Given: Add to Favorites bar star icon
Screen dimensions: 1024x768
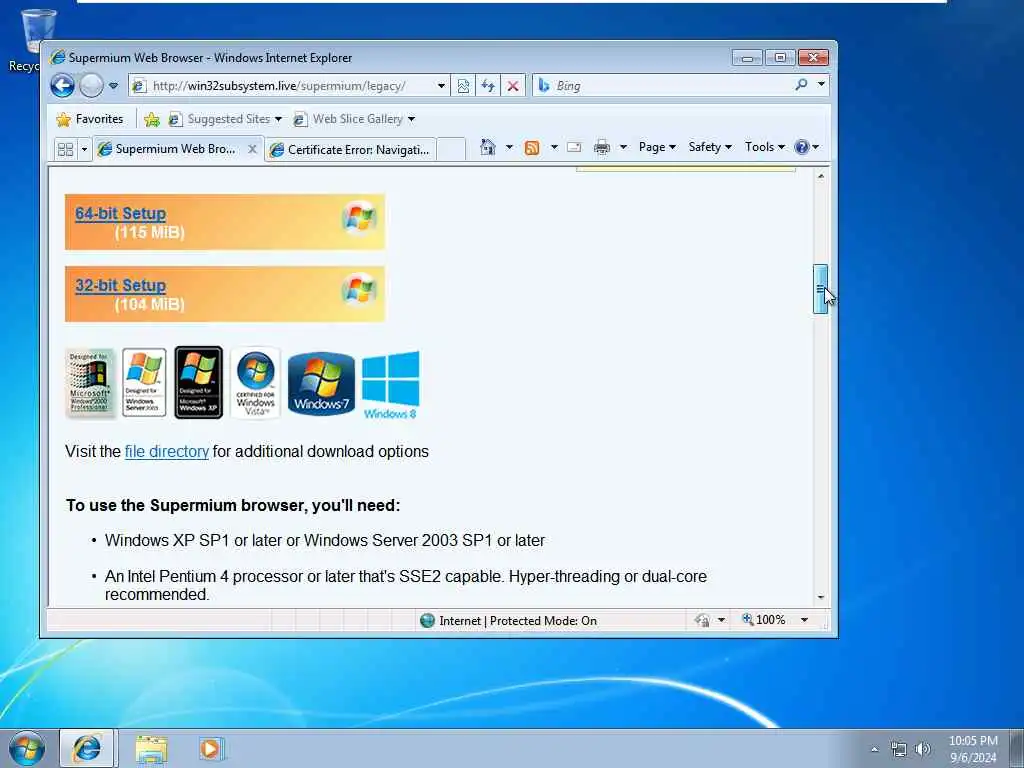Looking at the screenshot, I should click(152, 119).
